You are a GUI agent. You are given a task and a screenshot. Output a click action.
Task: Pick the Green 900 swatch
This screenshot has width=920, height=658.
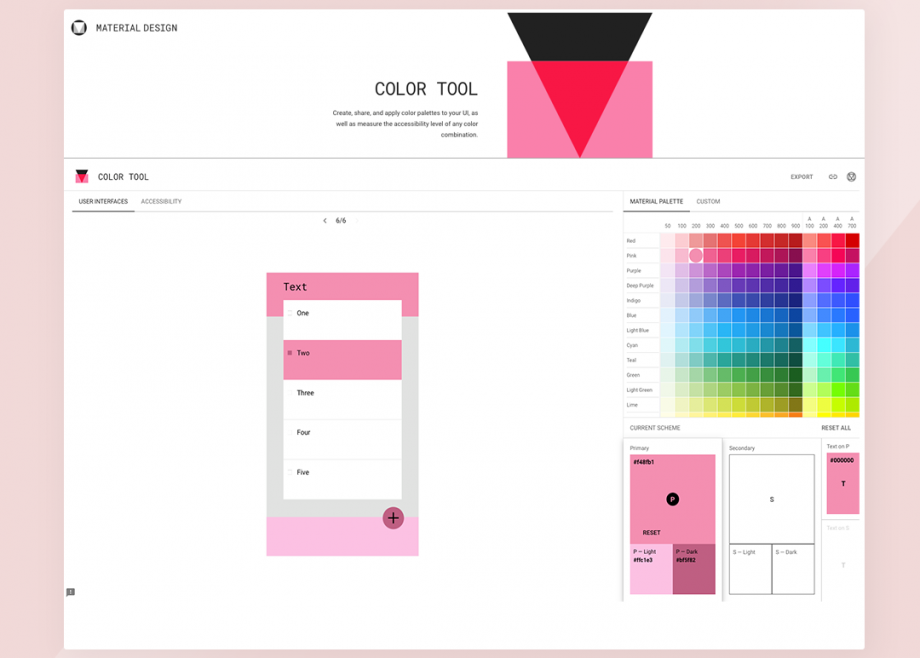coord(795,374)
